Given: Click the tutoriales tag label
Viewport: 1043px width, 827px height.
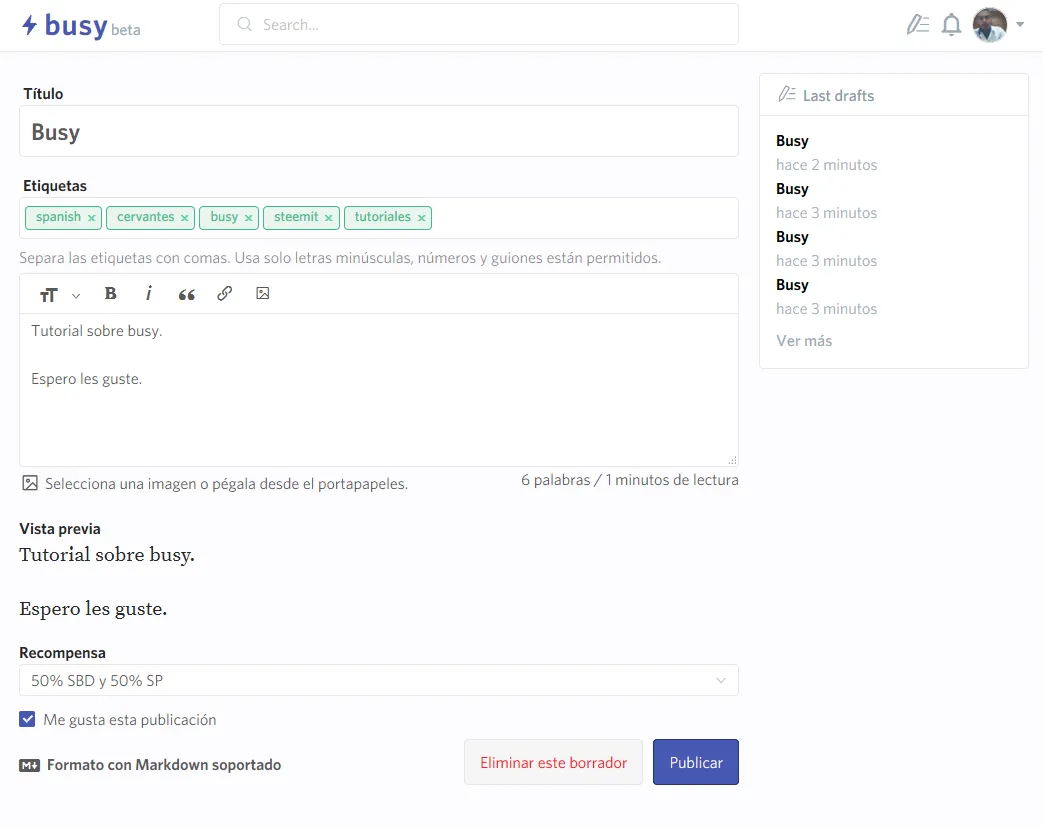Looking at the screenshot, I should coord(382,217).
